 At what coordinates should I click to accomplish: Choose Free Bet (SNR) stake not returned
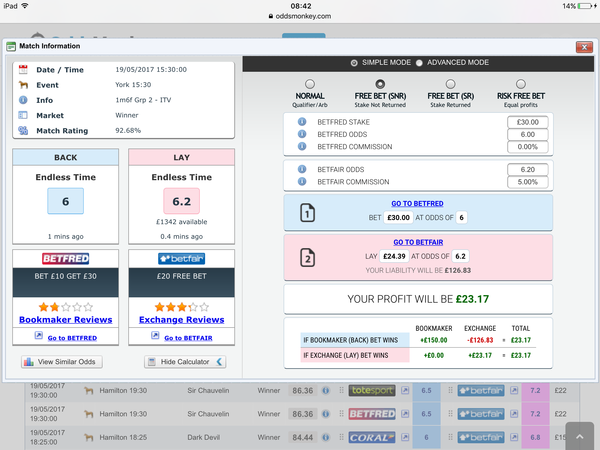pyautogui.click(x=380, y=84)
